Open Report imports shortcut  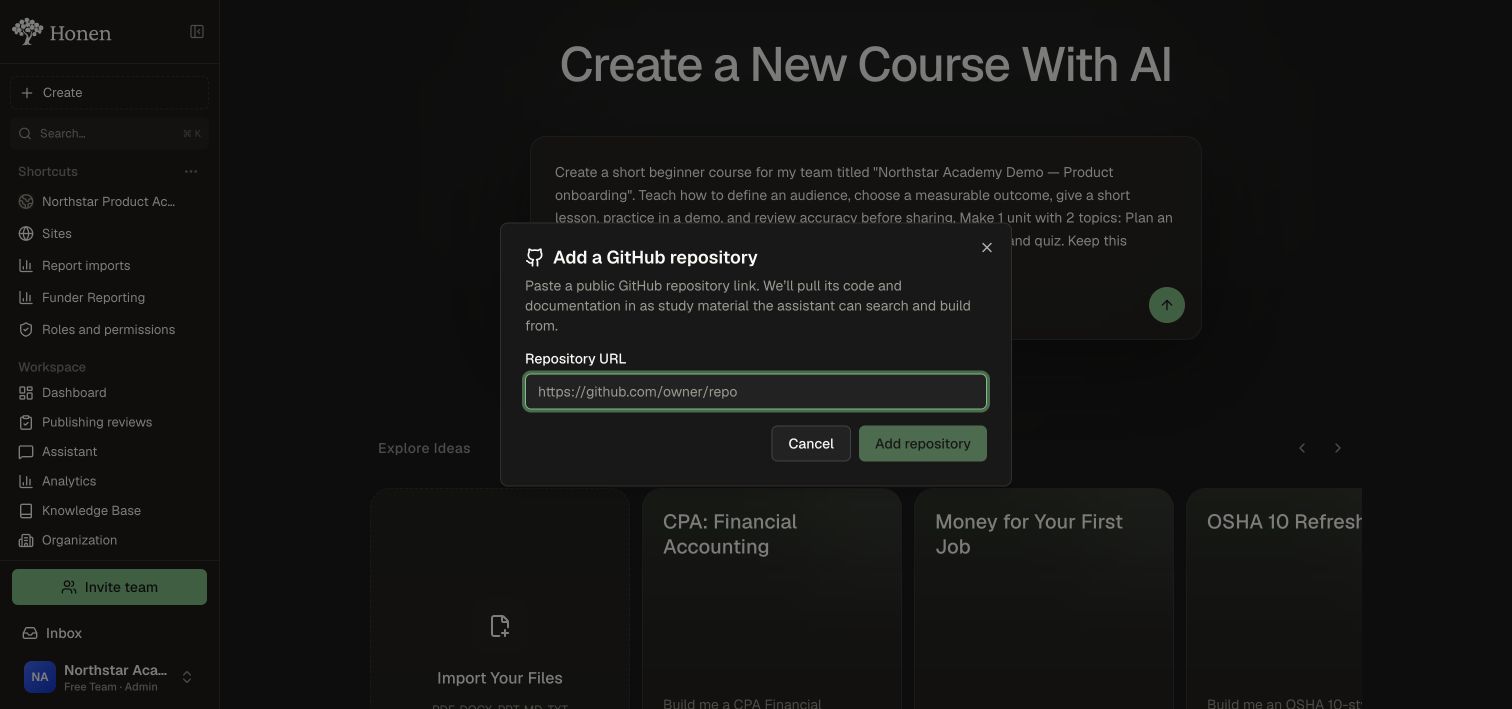click(110, 265)
